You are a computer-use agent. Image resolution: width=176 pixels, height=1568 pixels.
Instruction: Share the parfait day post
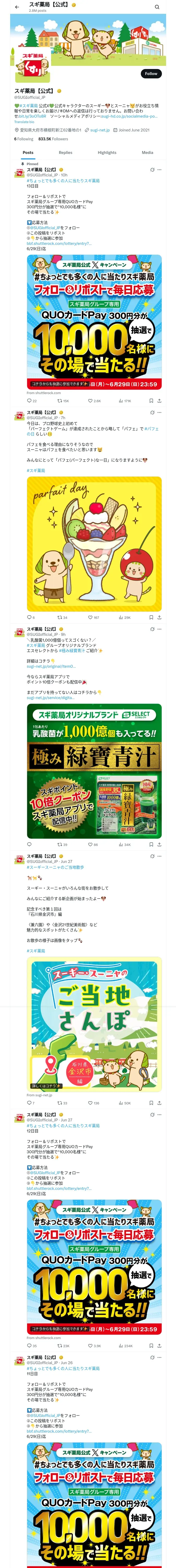click(159, 617)
